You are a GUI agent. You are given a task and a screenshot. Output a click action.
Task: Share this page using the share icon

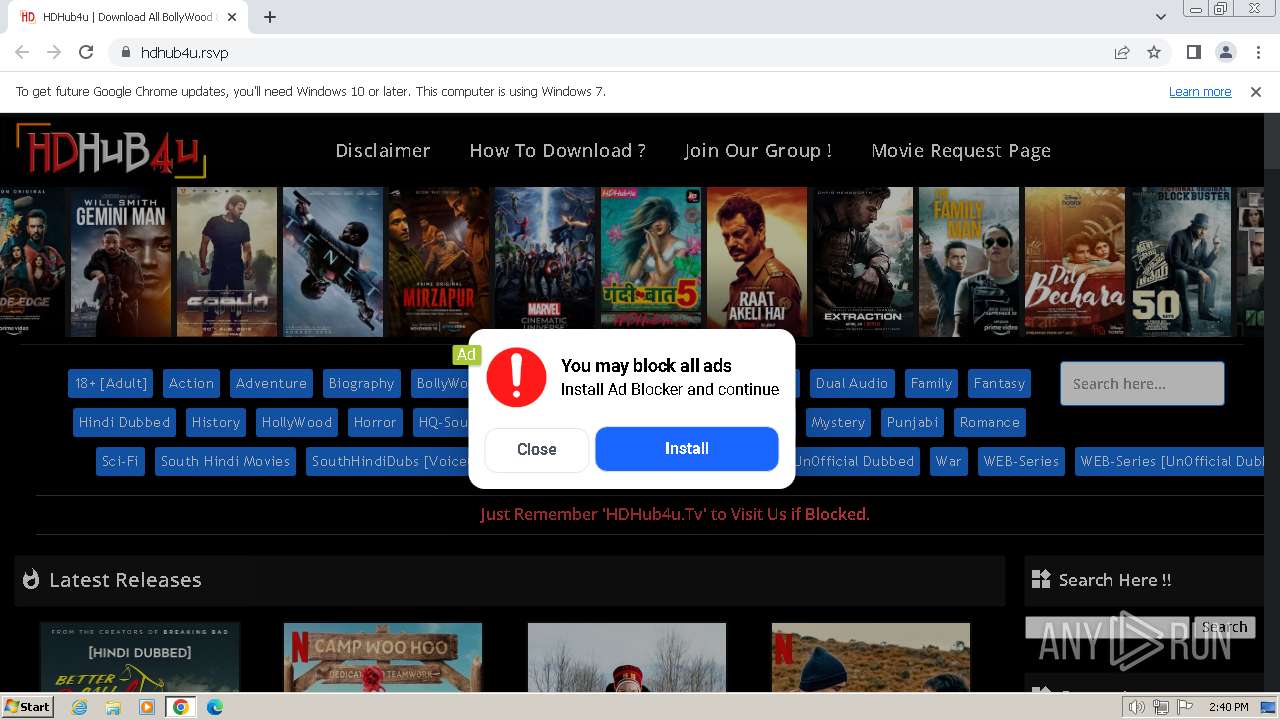(1122, 52)
